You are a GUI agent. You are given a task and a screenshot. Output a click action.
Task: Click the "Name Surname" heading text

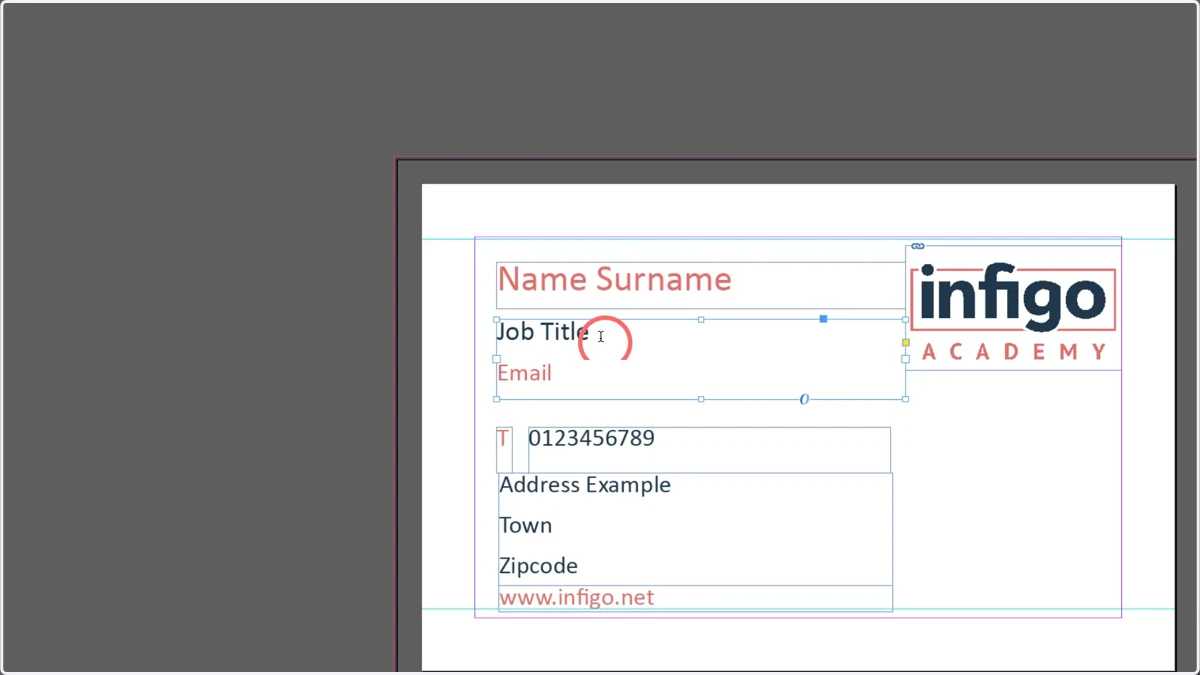[614, 279]
